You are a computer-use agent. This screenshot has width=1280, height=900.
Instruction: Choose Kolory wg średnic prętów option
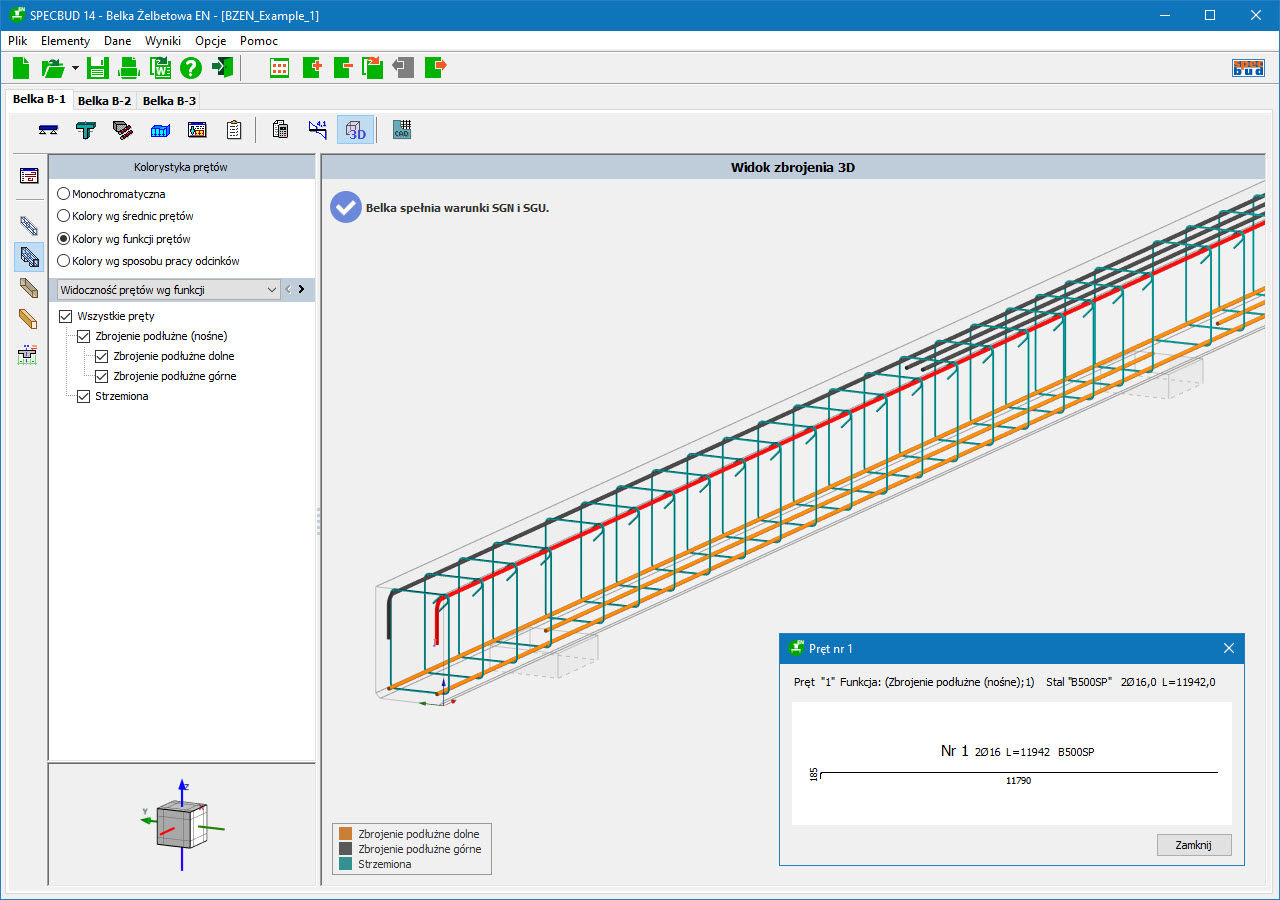click(64, 216)
